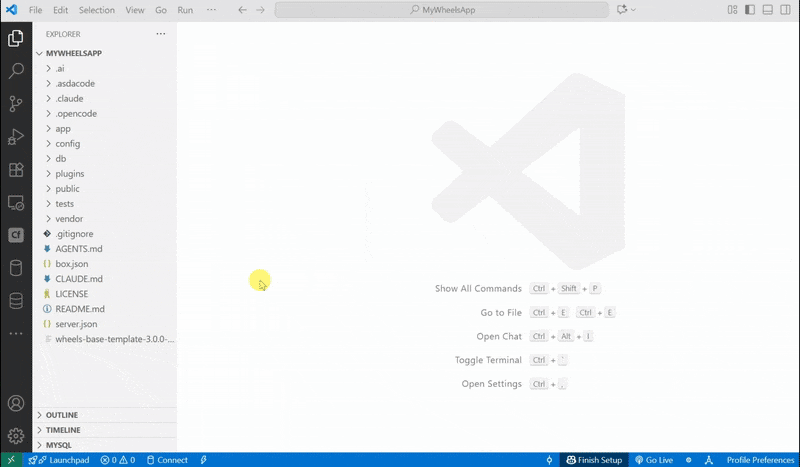Open the Go menu
This screenshot has width=800, height=467.
coord(161,10)
